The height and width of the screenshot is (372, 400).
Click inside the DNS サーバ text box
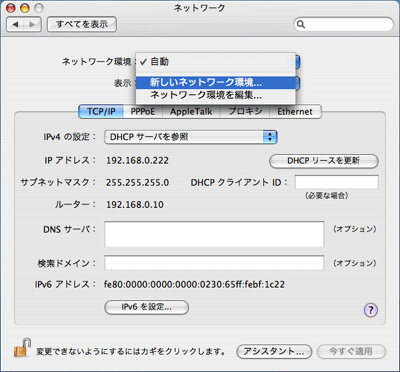214,234
